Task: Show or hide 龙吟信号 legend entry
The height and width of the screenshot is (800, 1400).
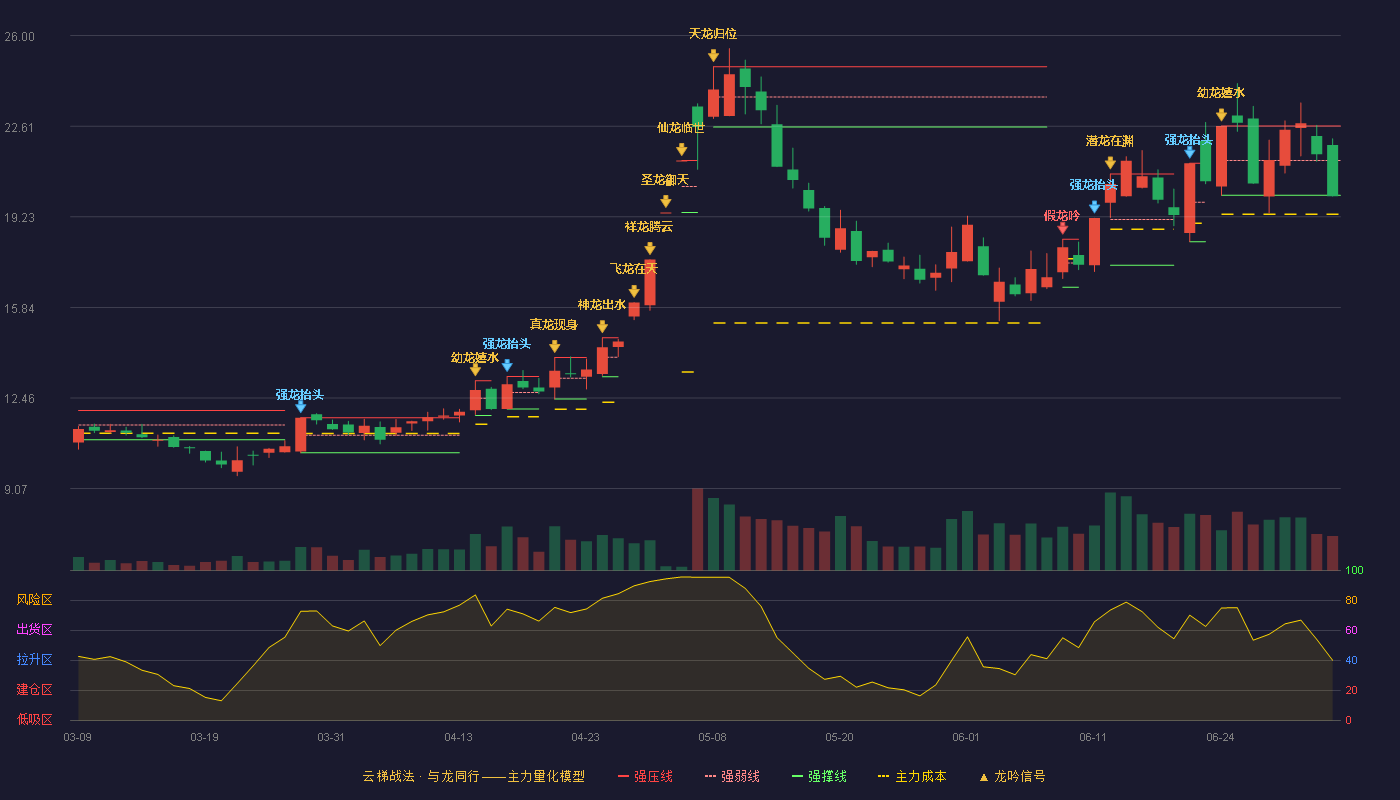Action: point(1012,776)
